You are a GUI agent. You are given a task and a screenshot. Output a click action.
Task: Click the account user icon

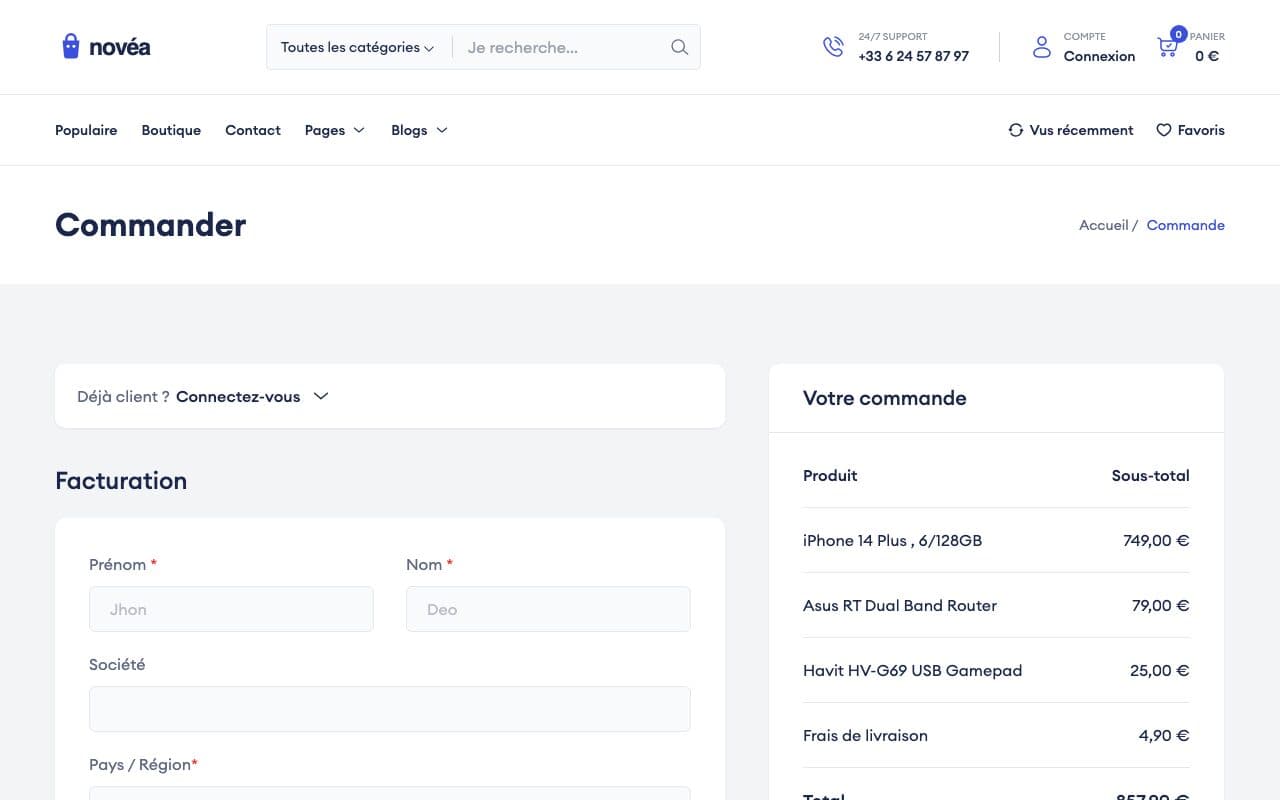pyautogui.click(x=1042, y=47)
